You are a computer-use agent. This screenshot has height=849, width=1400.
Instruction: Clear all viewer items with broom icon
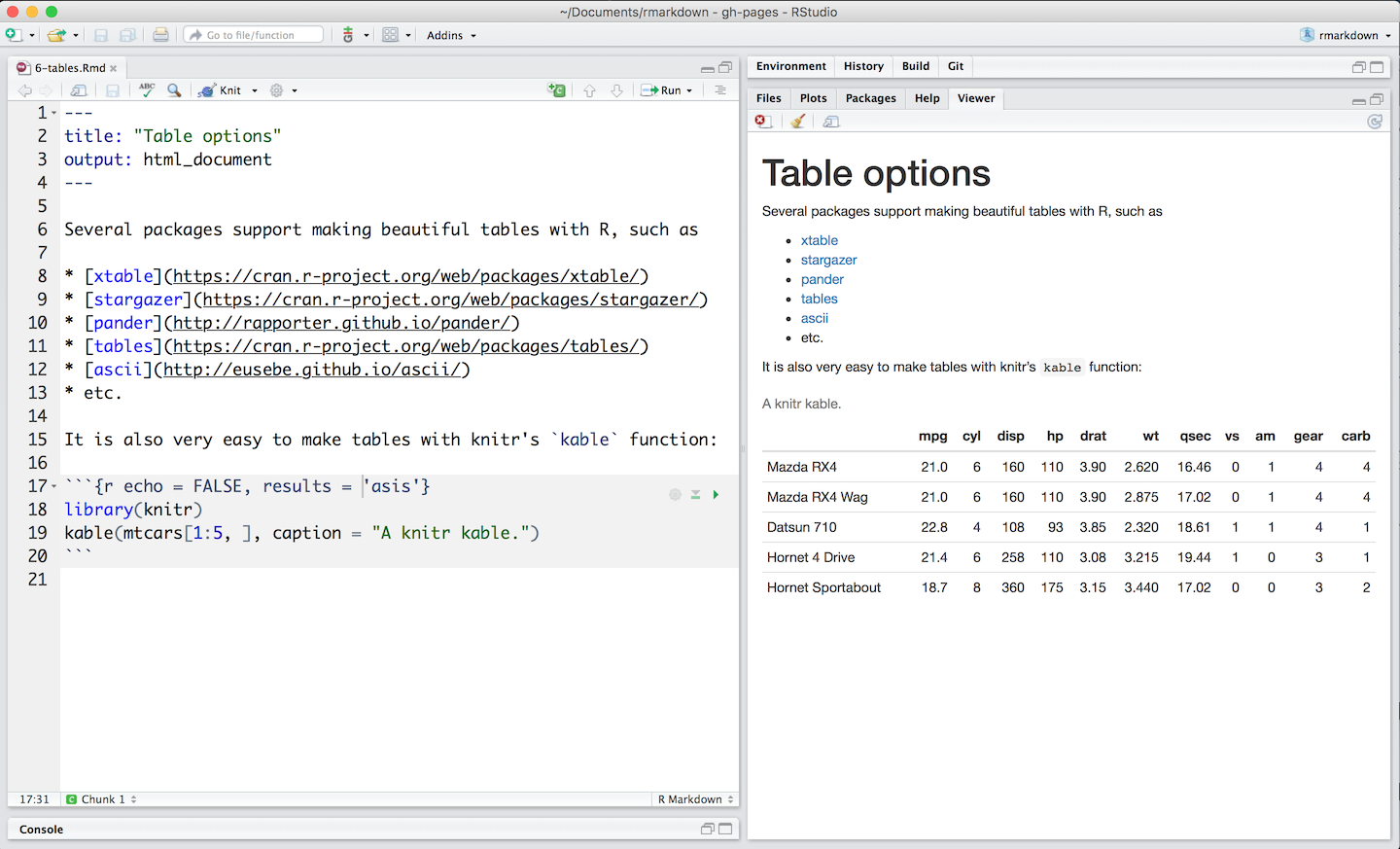click(797, 121)
